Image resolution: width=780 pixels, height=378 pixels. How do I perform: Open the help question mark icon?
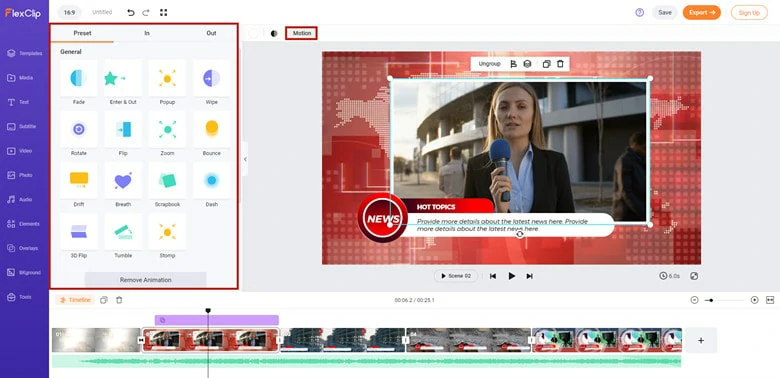(639, 12)
